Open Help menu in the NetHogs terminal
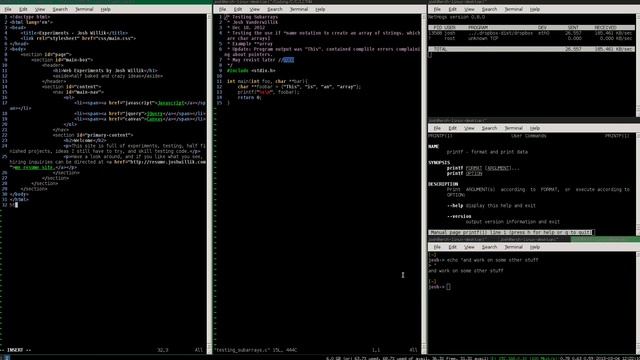Image resolution: width=640 pixels, height=360 pixels. point(535,9)
